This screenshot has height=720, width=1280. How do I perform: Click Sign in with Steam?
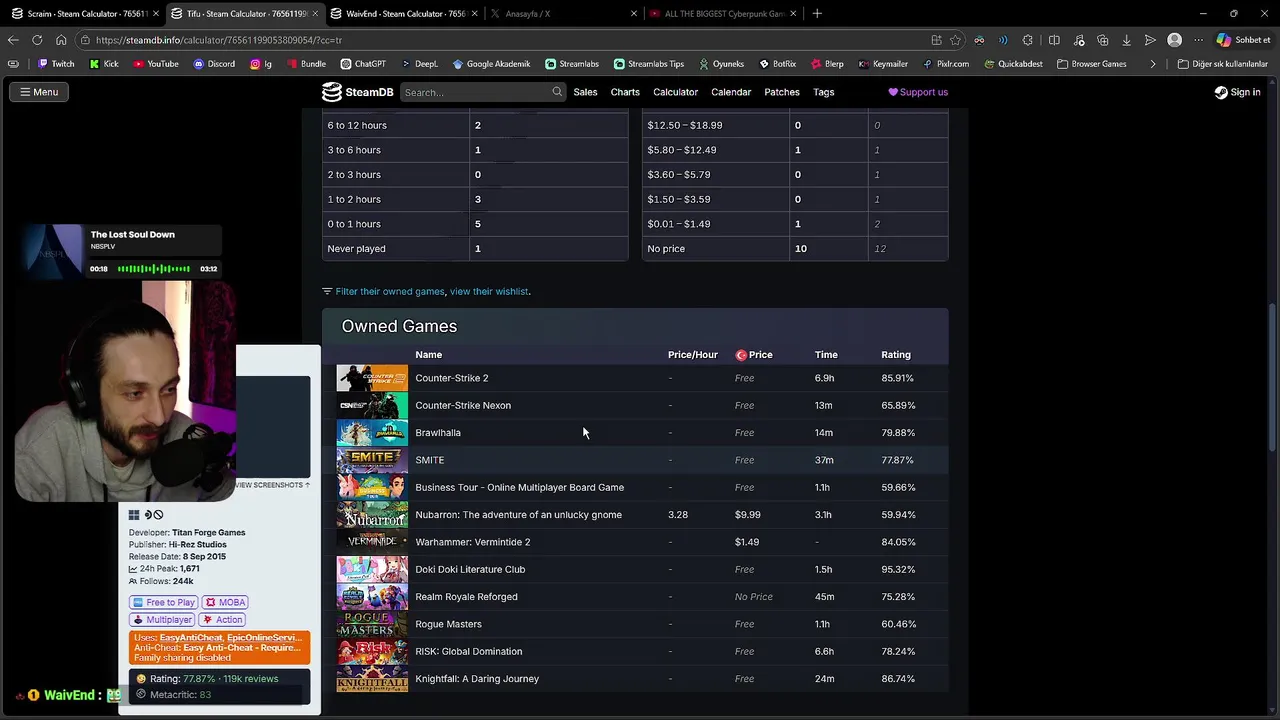tap(1237, 92)
